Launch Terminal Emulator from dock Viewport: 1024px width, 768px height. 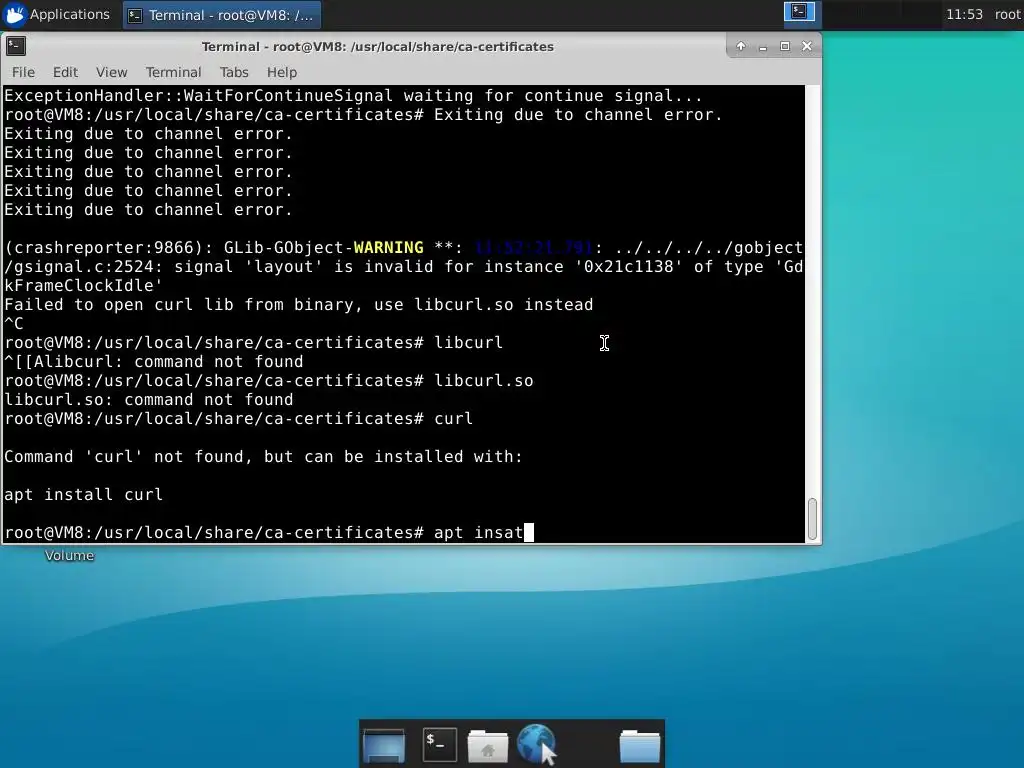point(440,744)
